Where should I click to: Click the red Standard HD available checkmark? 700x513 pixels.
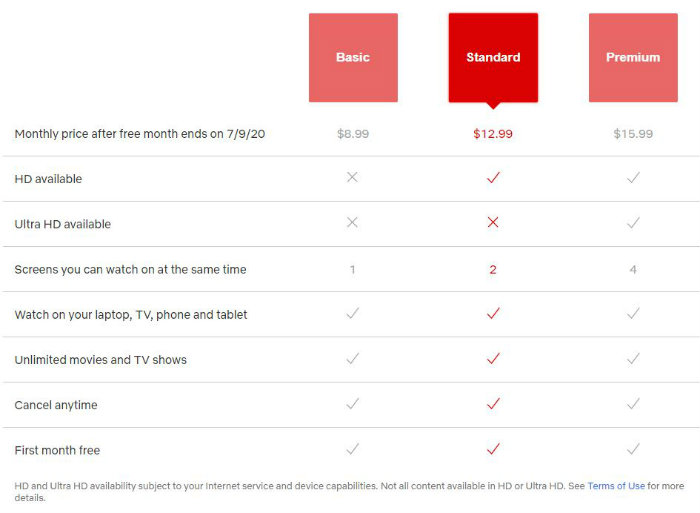click(493, 177)
